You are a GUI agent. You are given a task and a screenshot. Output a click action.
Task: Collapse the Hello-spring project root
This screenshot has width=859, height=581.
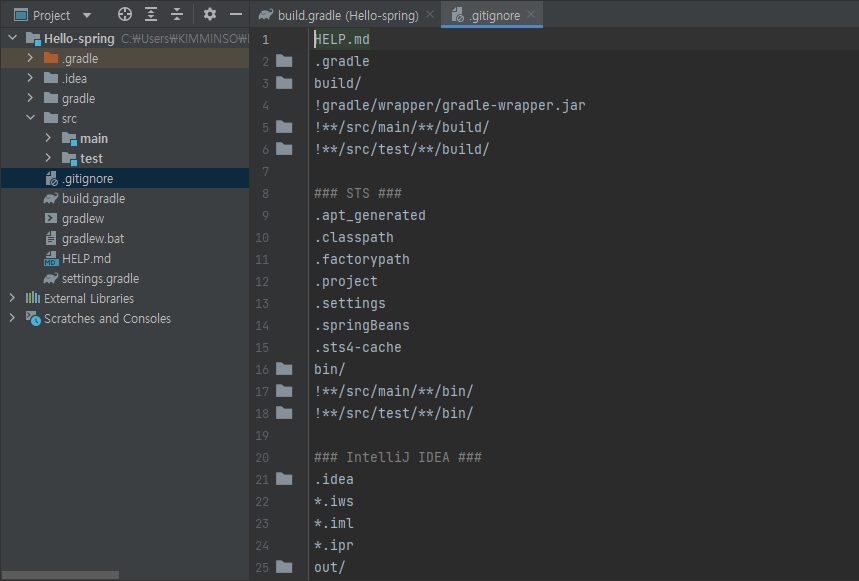coord(13,38)
